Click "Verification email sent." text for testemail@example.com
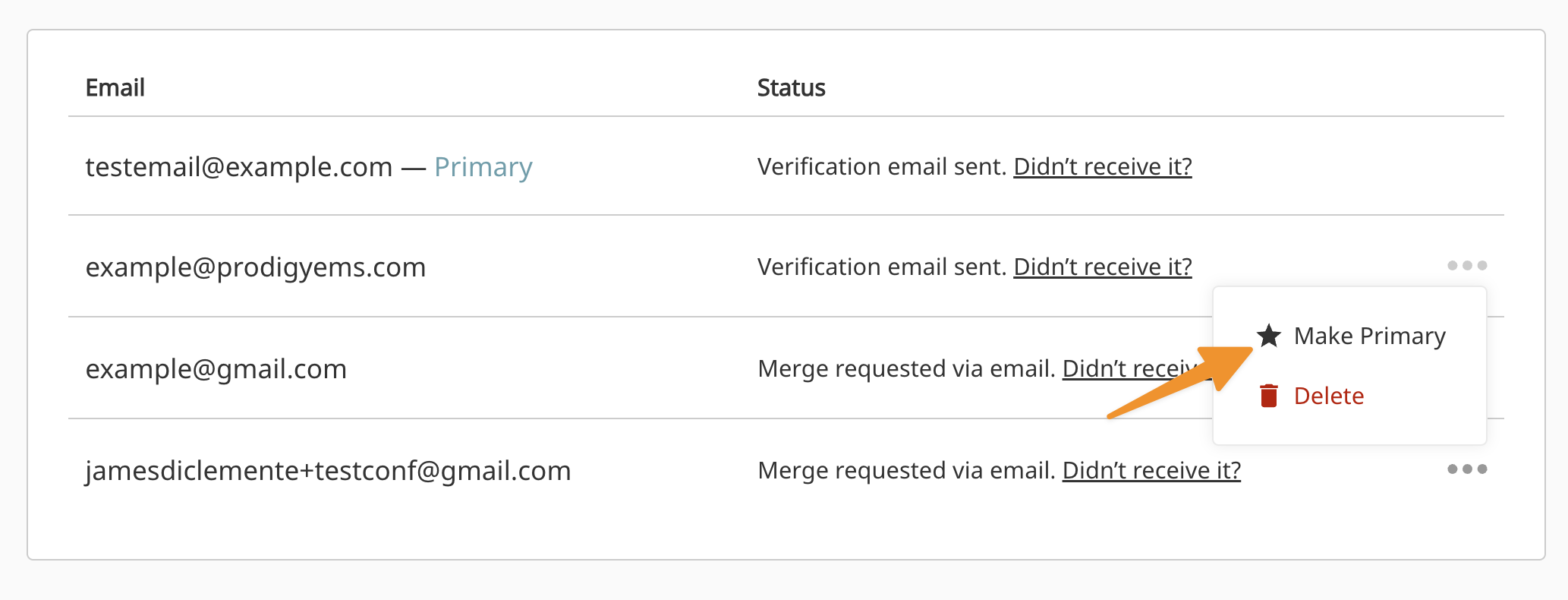 (x=882, y=166)
